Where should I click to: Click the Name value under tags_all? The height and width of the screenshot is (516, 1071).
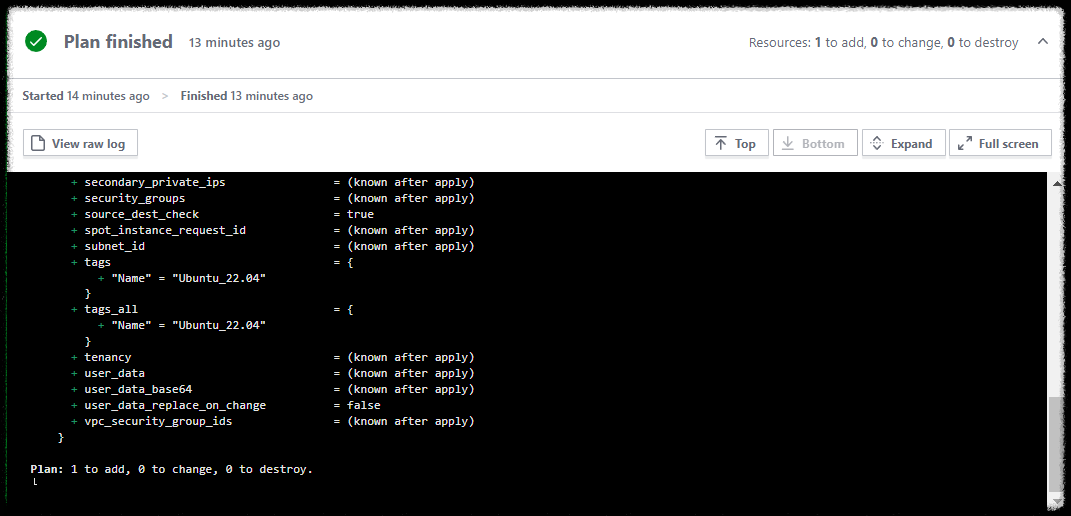coord(219,325)
